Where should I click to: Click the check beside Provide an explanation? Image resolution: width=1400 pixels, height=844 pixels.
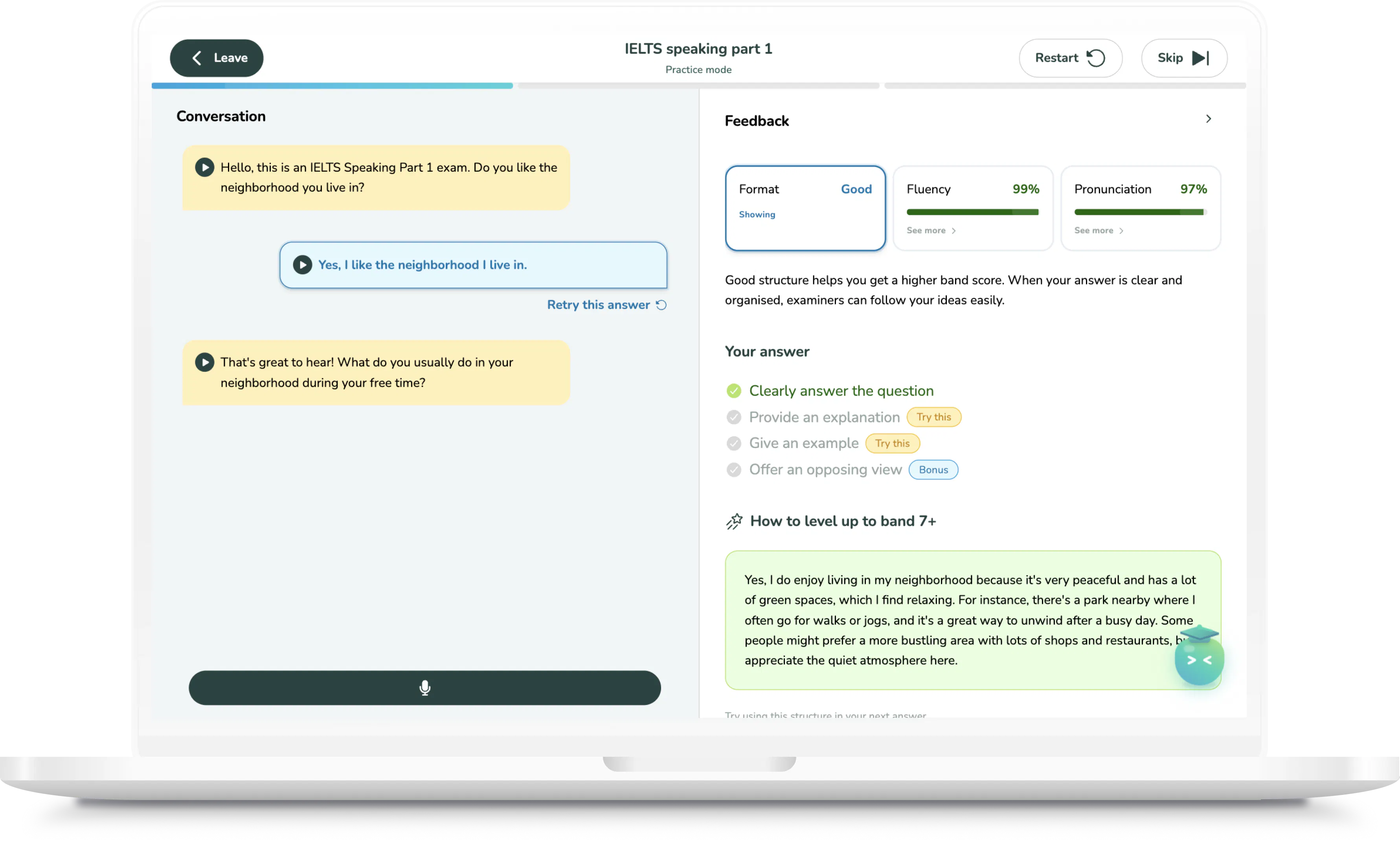[733, 417]
